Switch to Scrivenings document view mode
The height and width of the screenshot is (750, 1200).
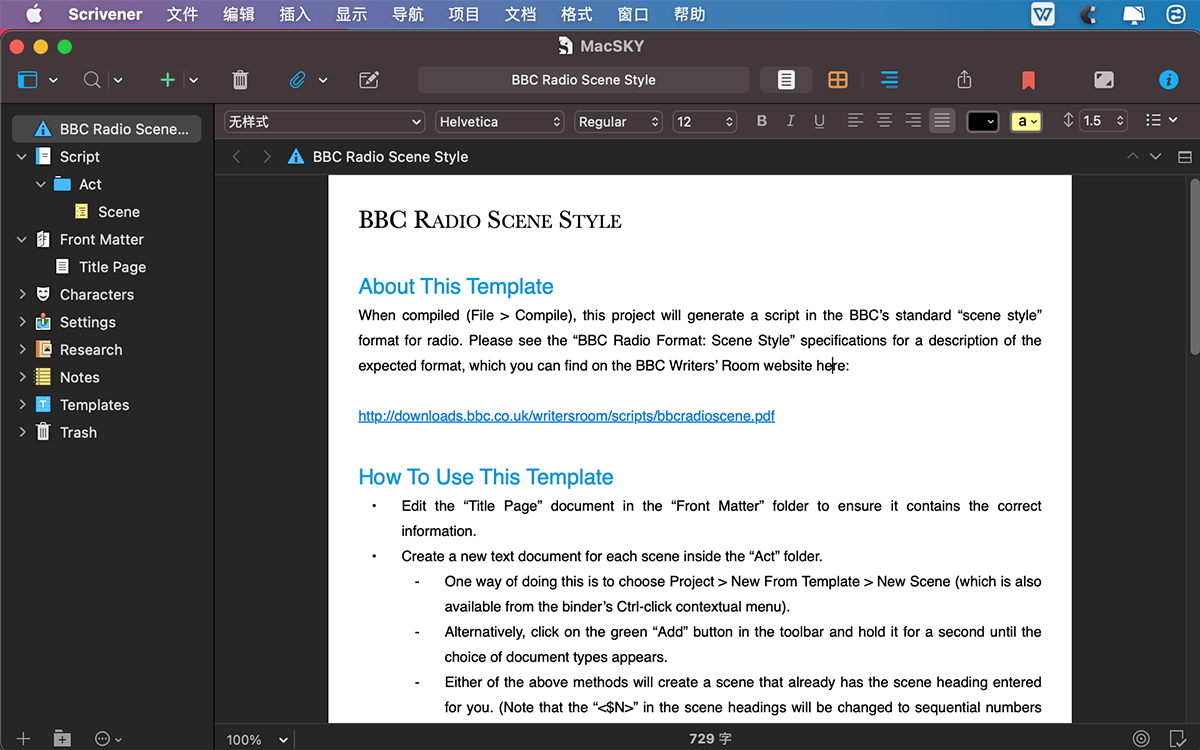click(787, 80)
